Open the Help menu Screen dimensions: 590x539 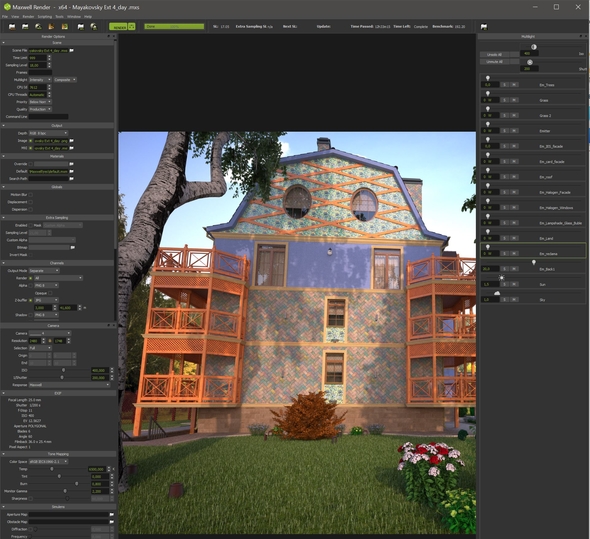click(x=88, y=17)
